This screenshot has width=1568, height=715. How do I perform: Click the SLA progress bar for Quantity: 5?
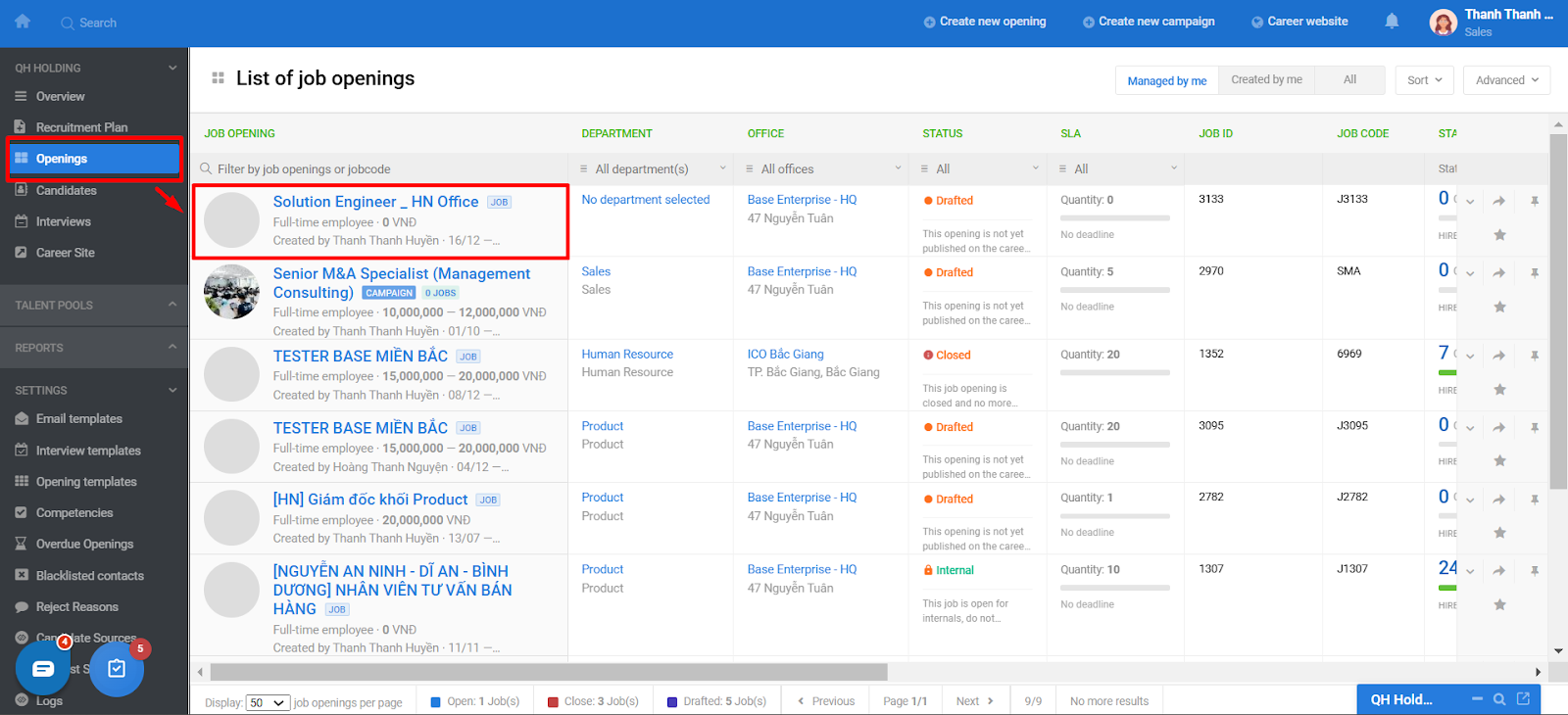1115,290
